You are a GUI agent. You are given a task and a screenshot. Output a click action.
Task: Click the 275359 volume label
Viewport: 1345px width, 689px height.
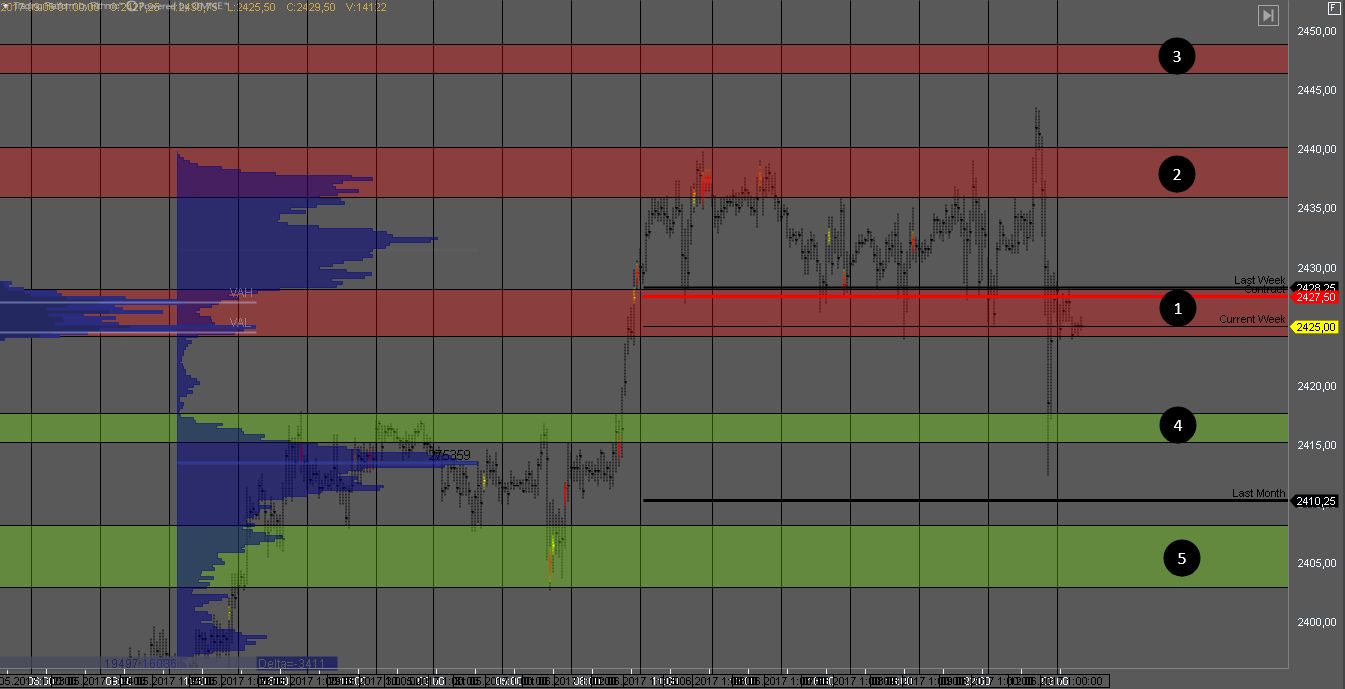(x=449, y=454)
